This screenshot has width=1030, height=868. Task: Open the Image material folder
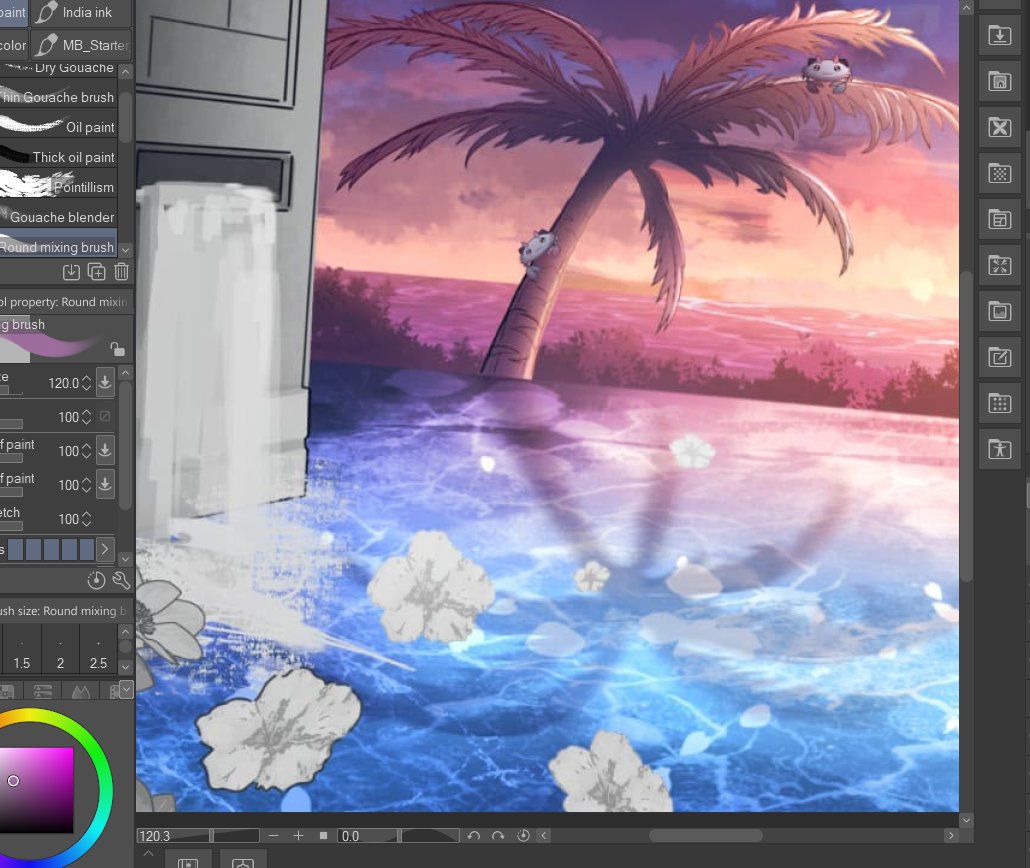pos(1000,311)
